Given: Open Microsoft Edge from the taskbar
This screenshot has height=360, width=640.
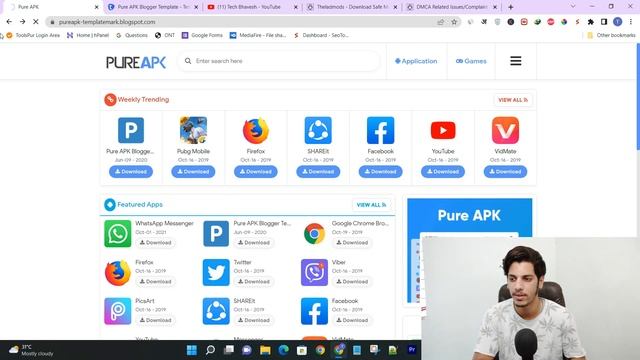Looking at the screenshot, I should (x=284, y=350).
